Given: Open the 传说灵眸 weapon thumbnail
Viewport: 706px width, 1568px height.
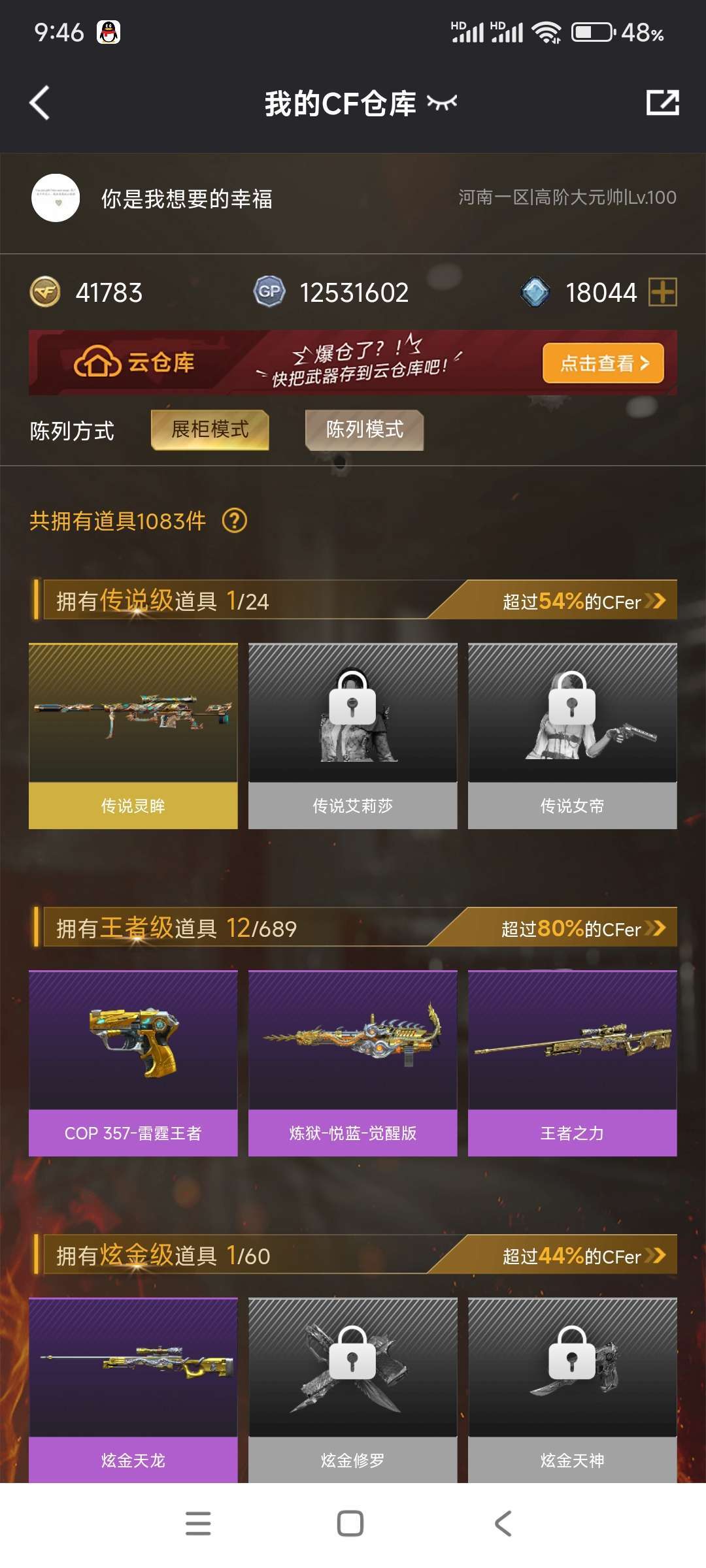Looking at the screenshot, I should pyautogui.click(x=133, y=736).
